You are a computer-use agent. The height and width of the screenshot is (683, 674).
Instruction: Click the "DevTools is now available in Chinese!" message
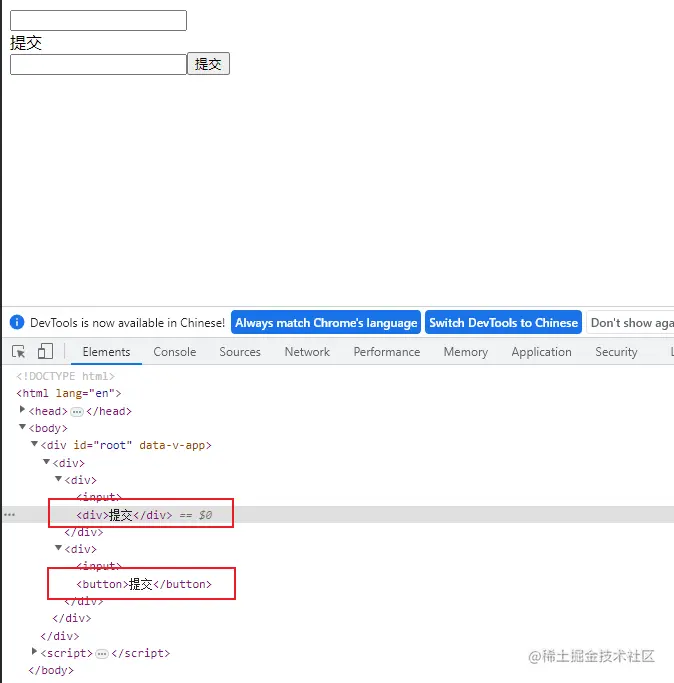(127, 323)
